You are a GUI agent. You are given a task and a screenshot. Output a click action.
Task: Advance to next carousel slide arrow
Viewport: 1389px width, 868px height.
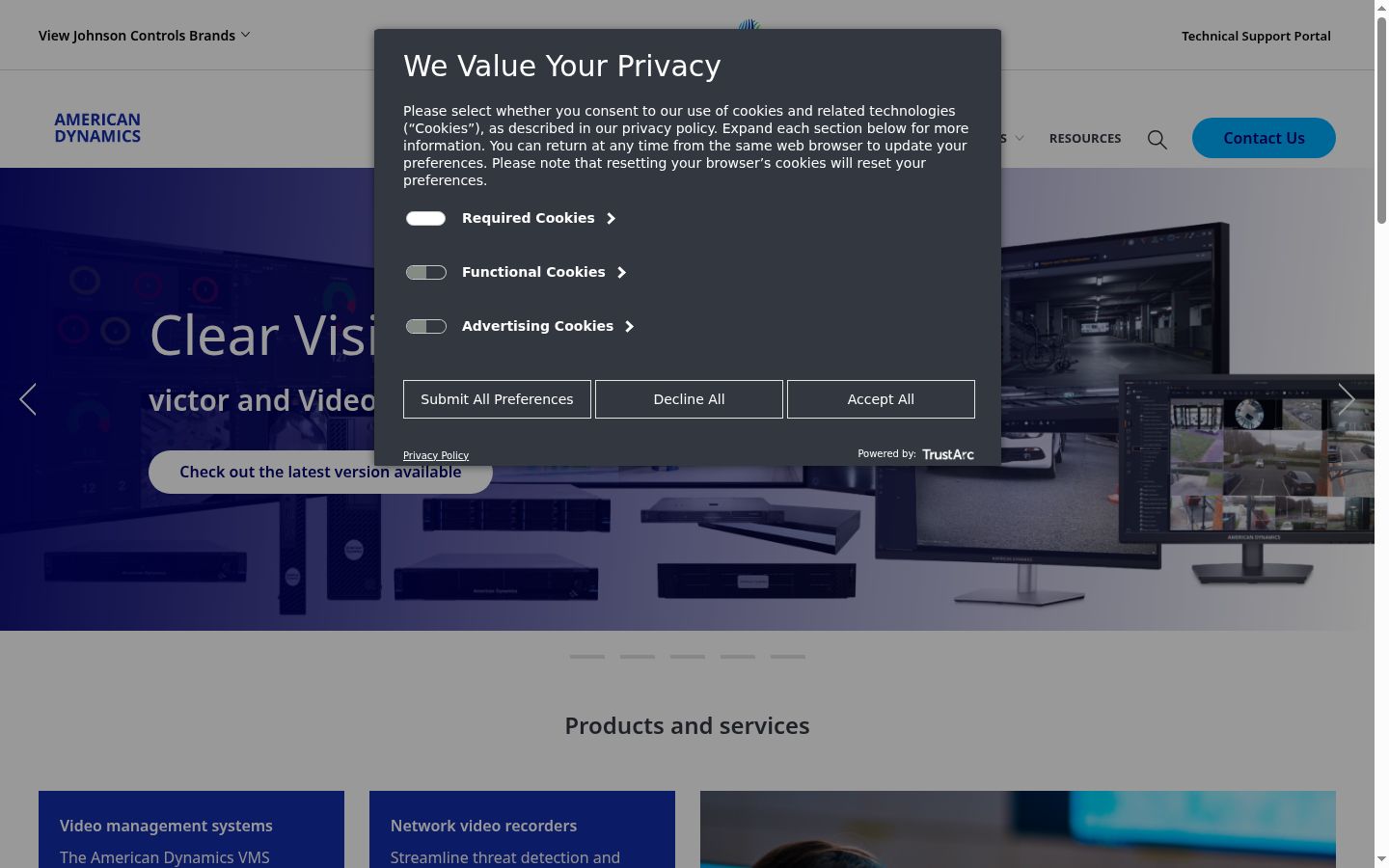coord(1347,399)
